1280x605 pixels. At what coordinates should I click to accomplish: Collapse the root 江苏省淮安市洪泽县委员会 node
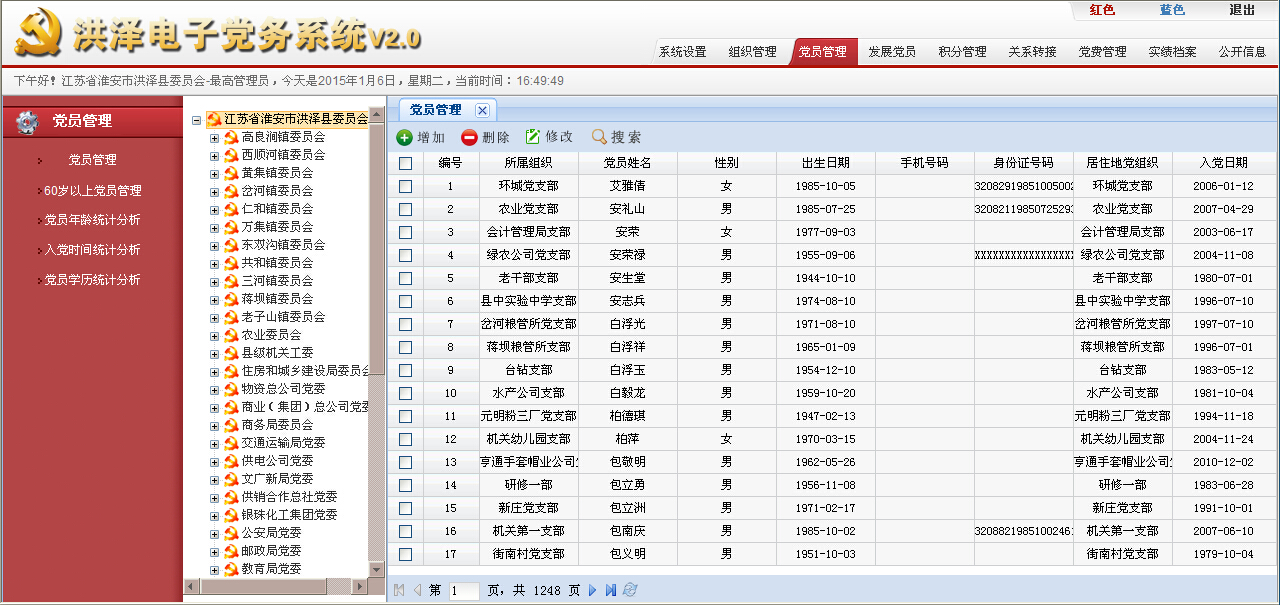point(196,119)
